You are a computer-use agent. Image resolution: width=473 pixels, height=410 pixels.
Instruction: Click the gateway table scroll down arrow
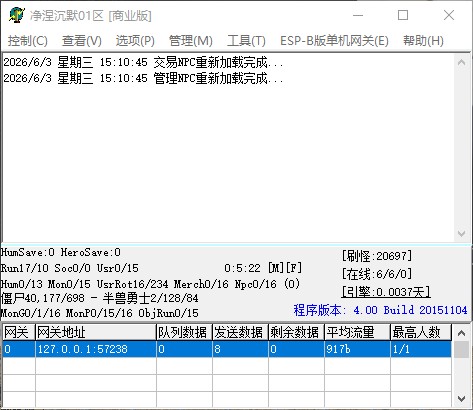(x=461, y=398)
